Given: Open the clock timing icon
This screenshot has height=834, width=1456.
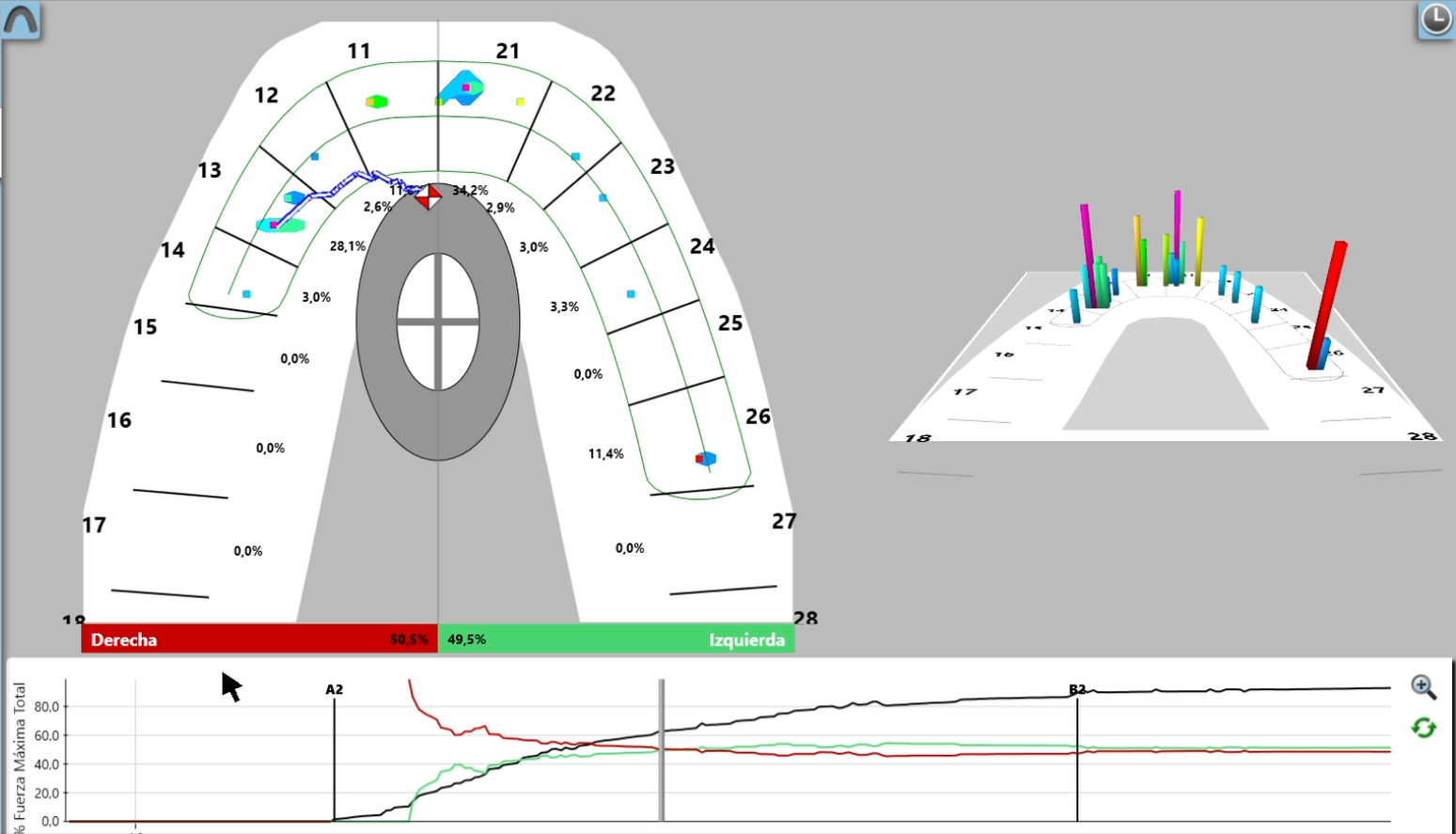Looking at the screenshot, I should tap(1435, 20).
